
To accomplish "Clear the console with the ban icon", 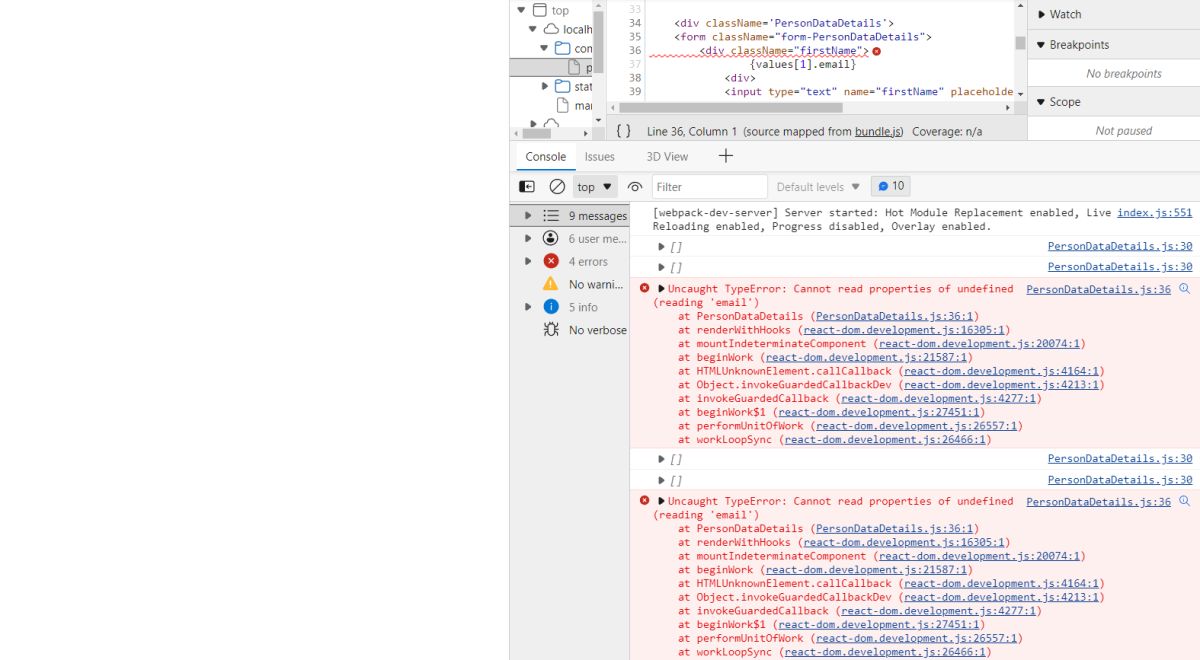I will (557, 187).
